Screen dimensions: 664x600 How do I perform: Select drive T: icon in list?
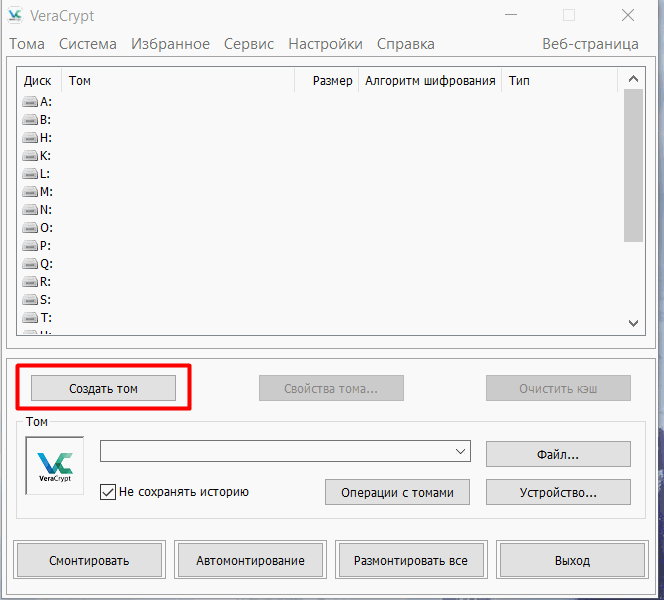[30, 318]
